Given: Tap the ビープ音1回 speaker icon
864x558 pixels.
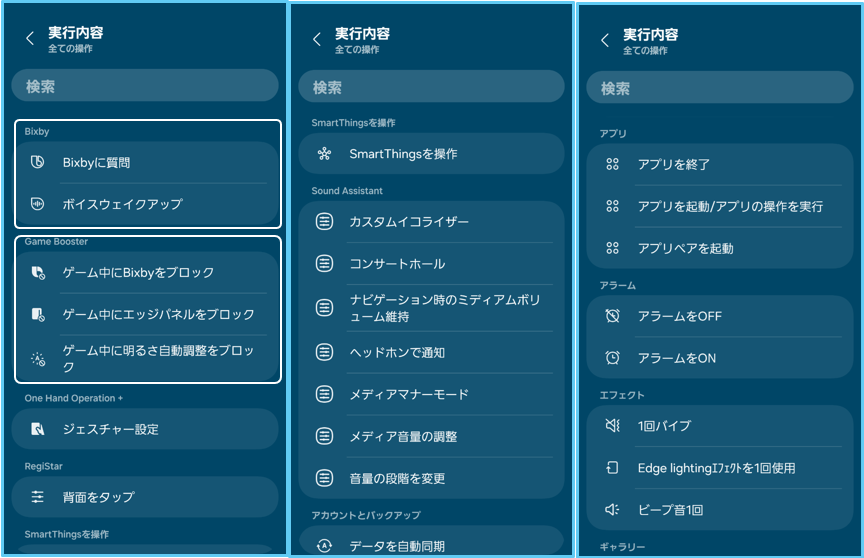Looking at the screenshot, I should 612,510.
